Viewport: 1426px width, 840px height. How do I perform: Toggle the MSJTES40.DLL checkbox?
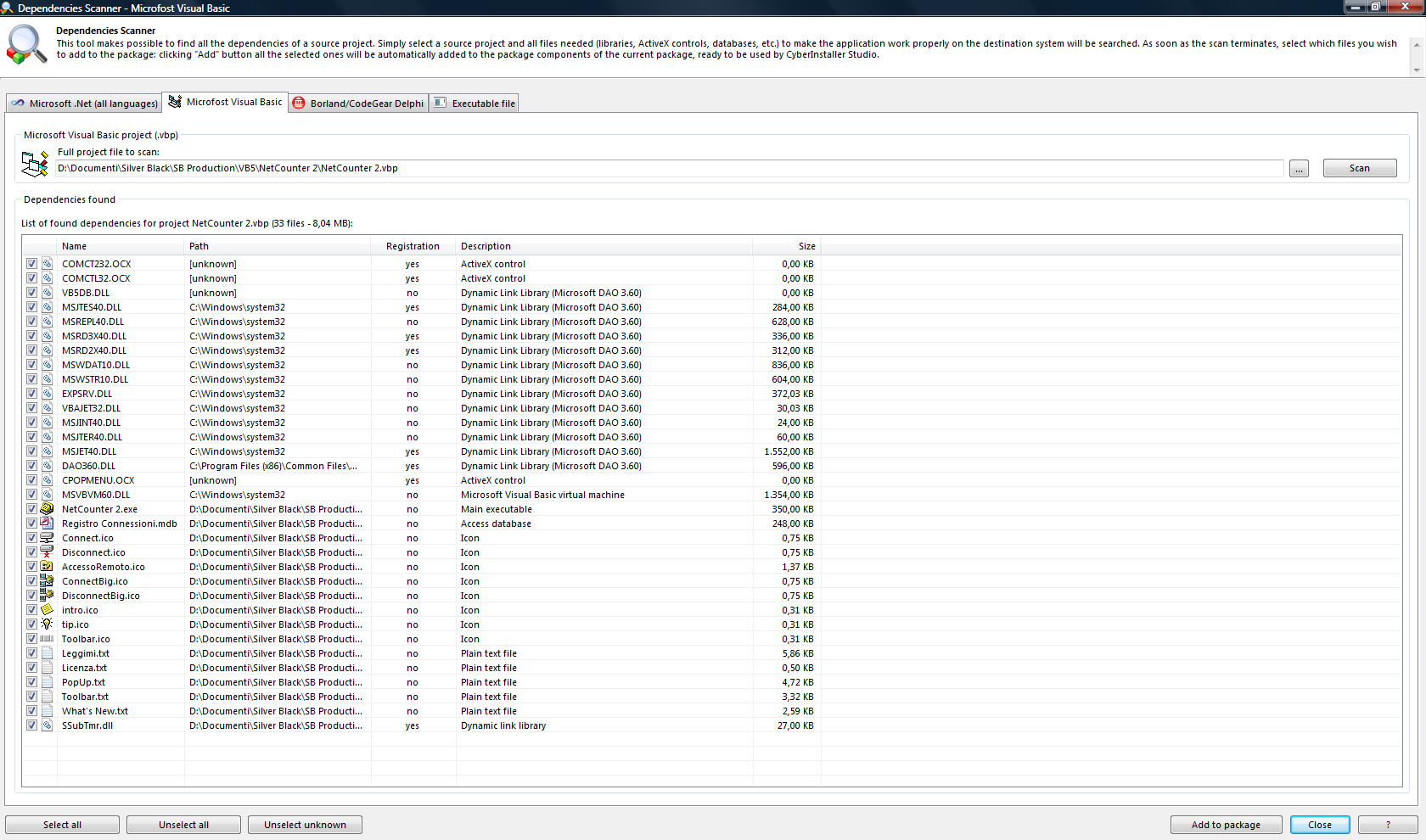[x=31, y=307]
